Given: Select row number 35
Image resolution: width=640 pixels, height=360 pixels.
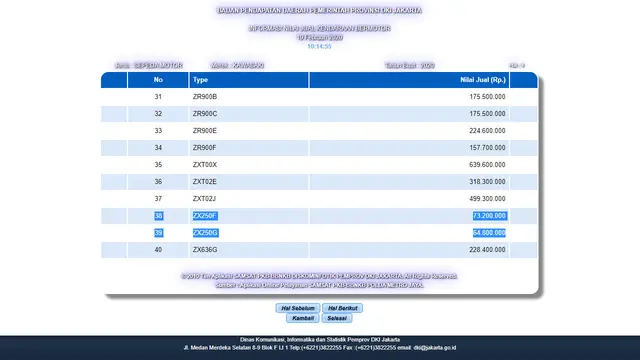Looking at the screenshot, I should (158, 165).
